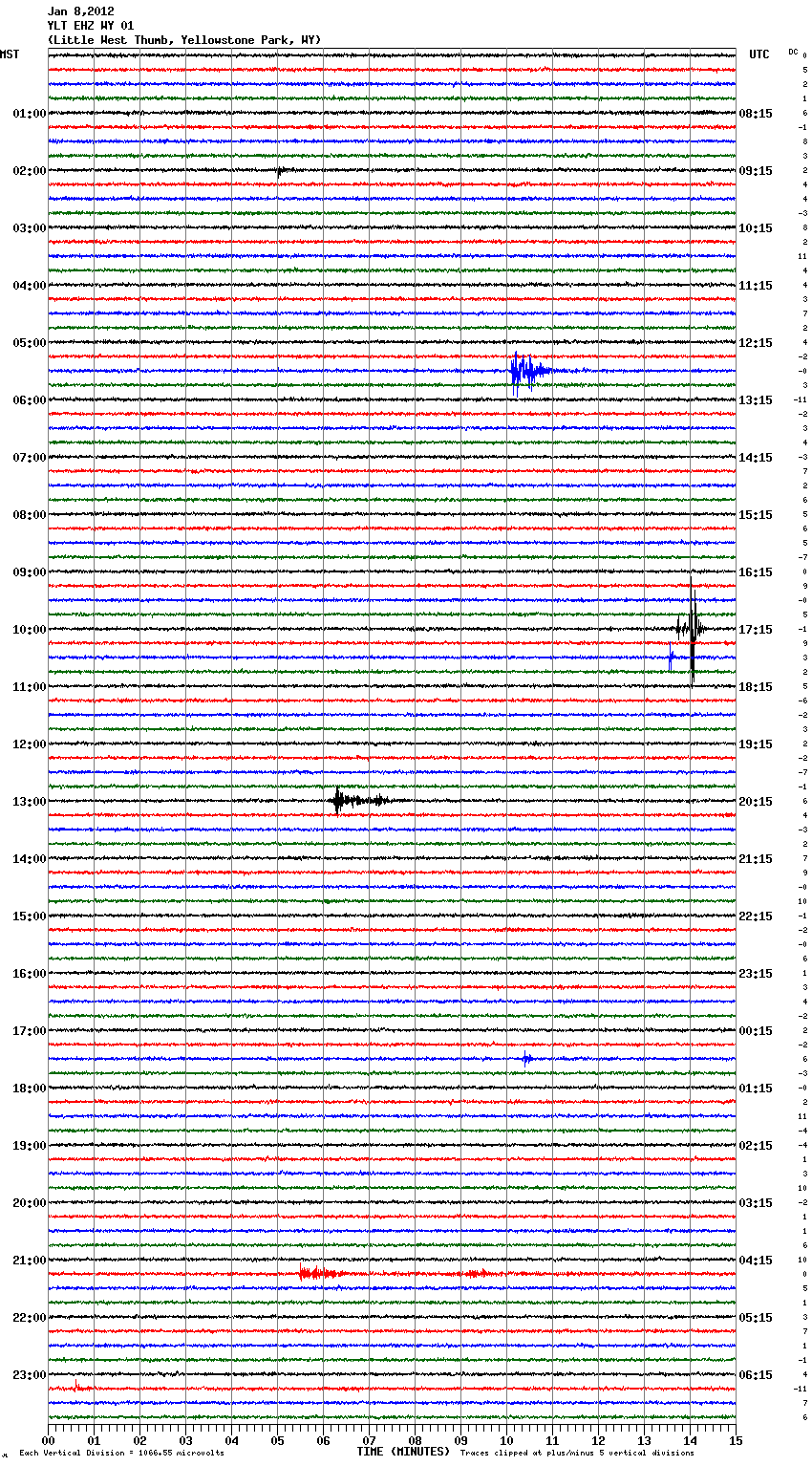Click minute tick label 00 on the axis
Screen dimensions: 812x1466
click(48, 1440)
